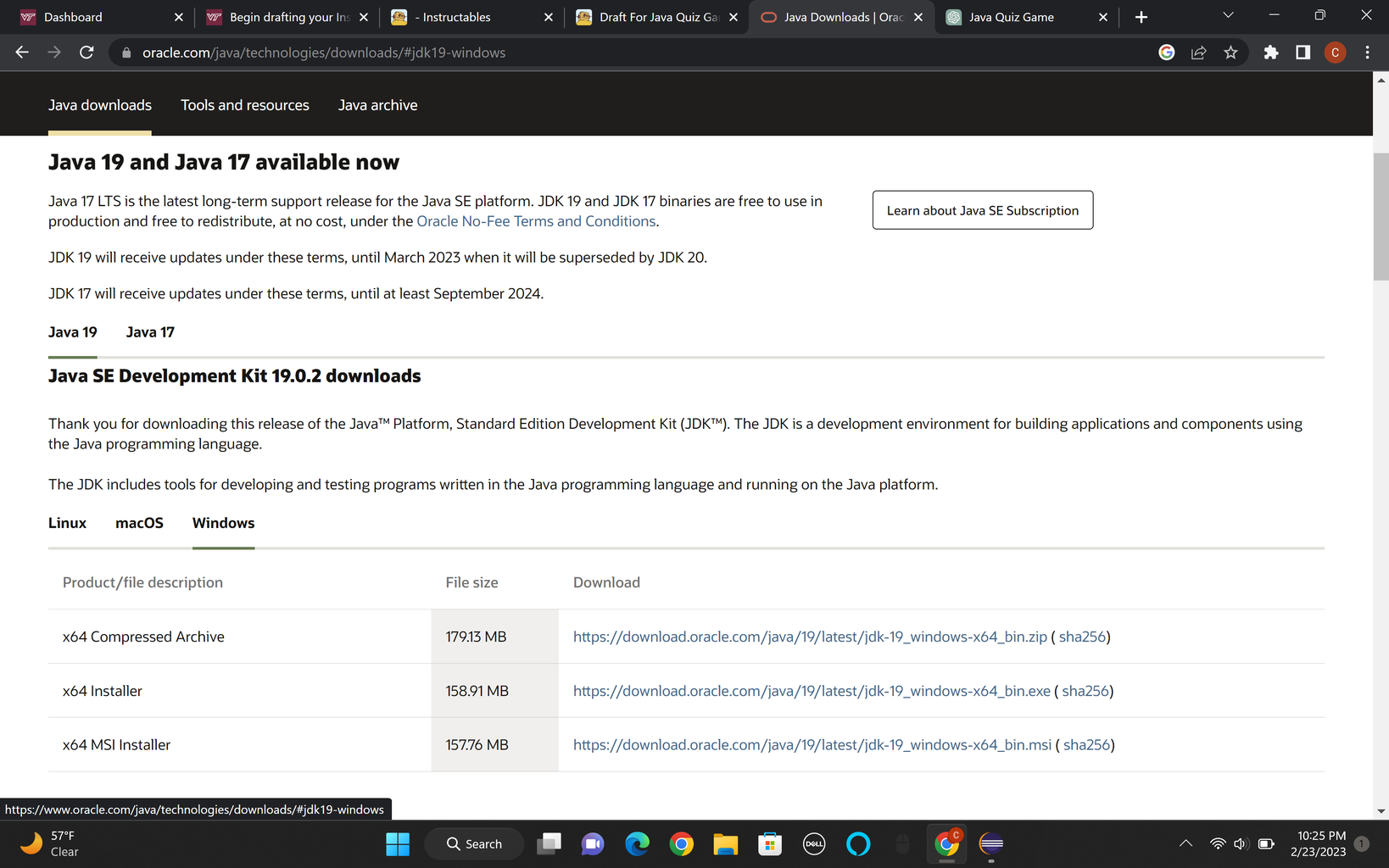Open sha256 link for the msi installer

tap(1086, 745)
